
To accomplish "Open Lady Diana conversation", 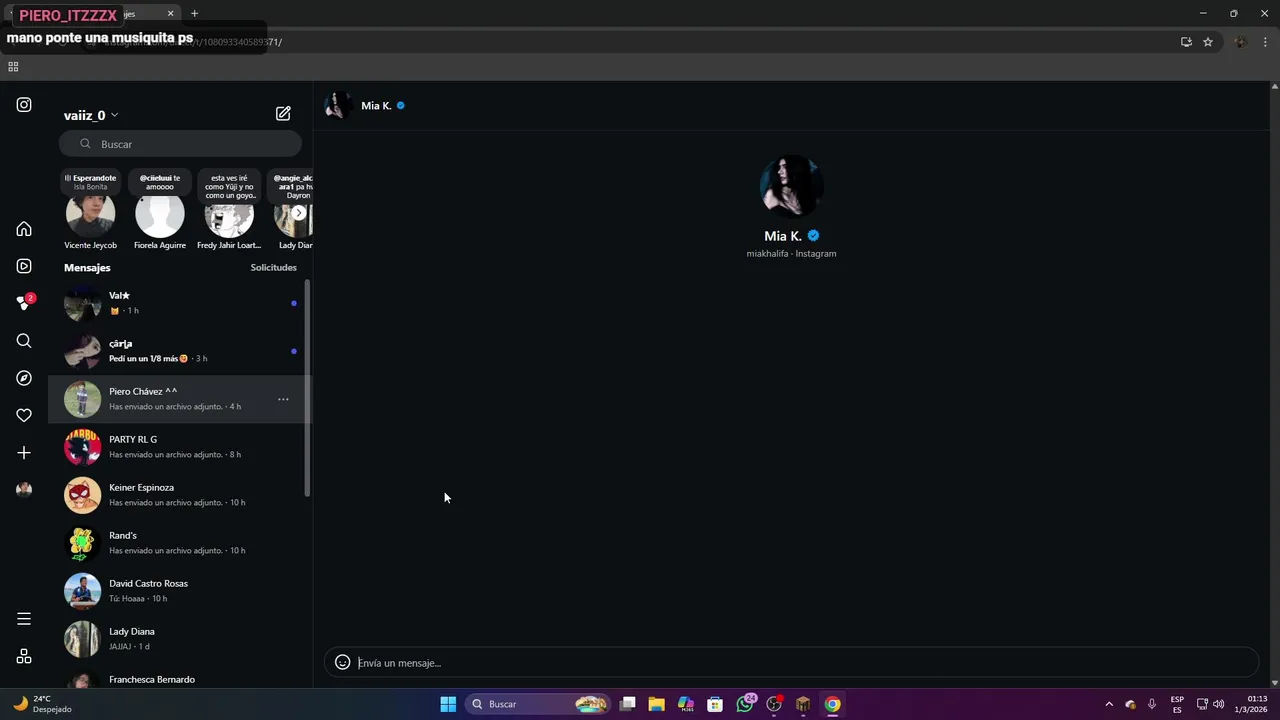I will [x=180, y=639].
